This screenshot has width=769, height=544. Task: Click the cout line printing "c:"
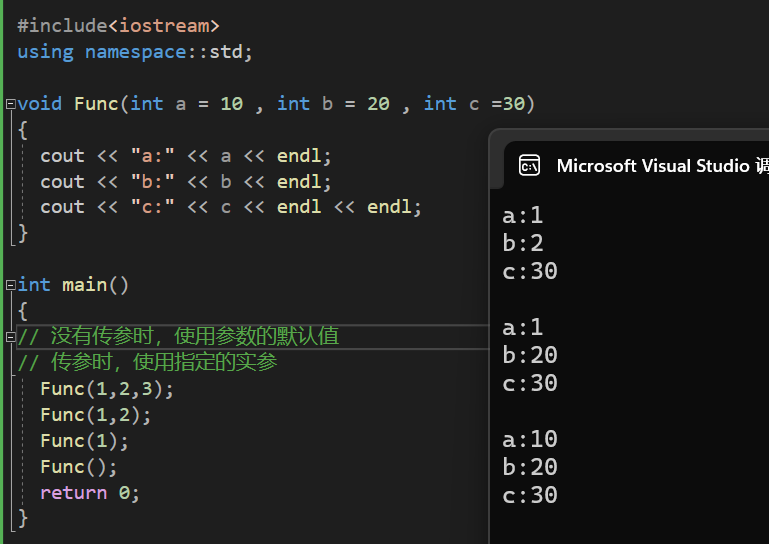(x=231, y=207)
